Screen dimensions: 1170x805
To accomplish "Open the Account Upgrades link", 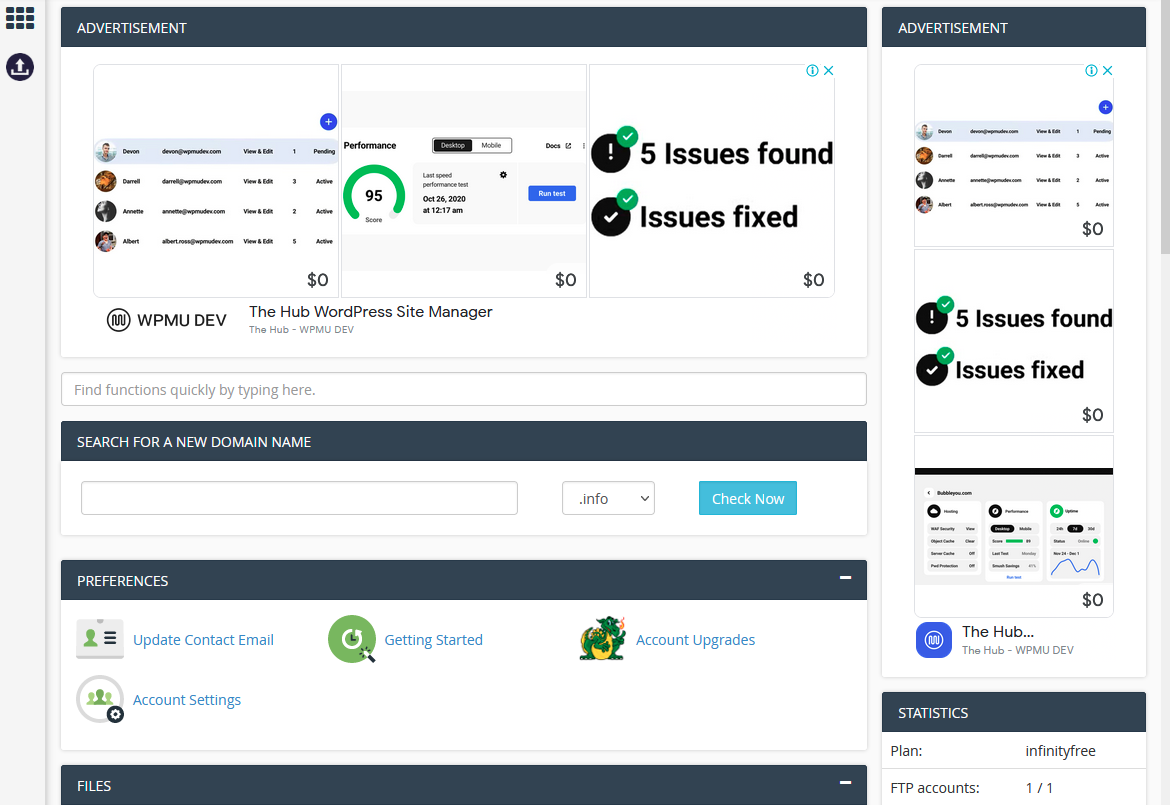I will point(695,640).
